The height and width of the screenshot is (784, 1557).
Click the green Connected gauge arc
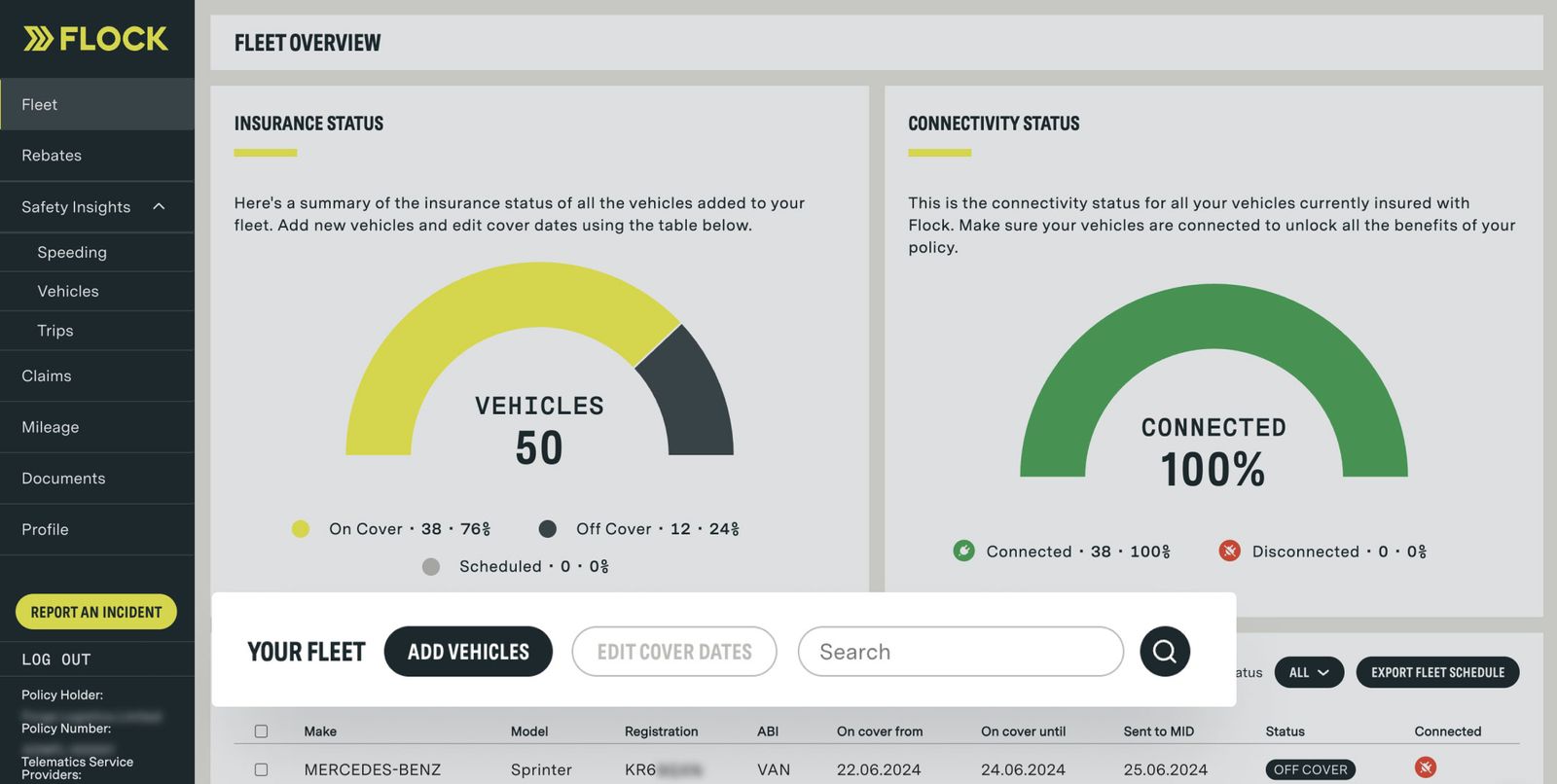1213,316
